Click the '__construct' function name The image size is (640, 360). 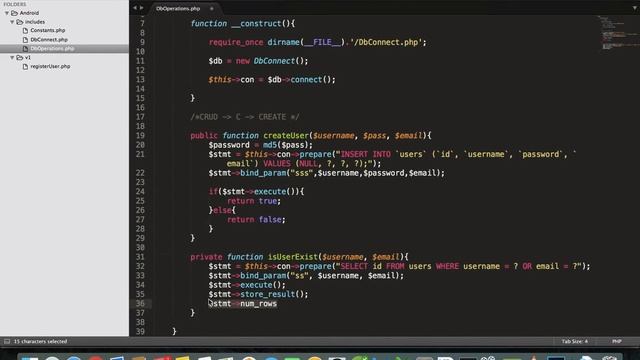[x=256, y=24]
